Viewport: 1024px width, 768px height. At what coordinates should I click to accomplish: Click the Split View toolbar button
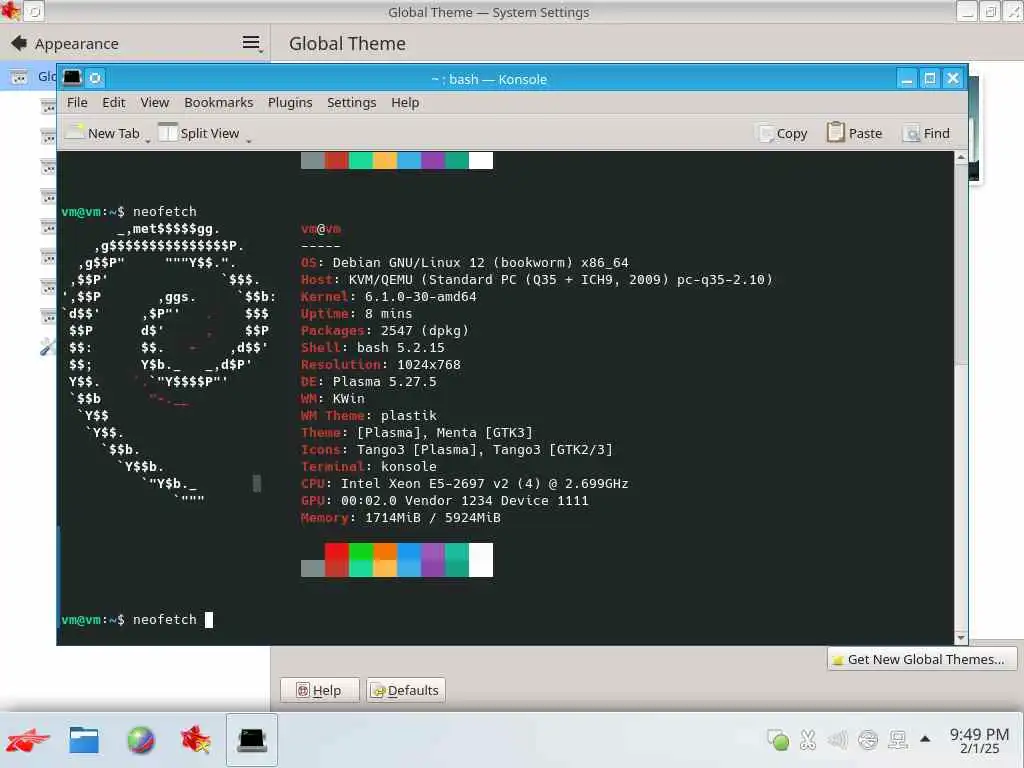tap(200, 133)
